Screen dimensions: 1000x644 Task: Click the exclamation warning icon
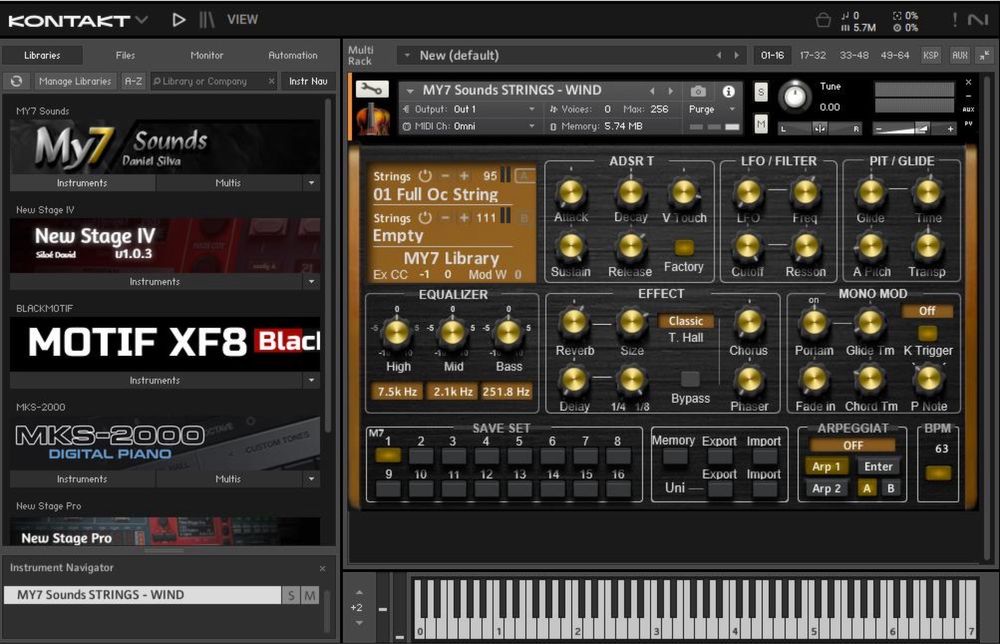pyautogui.click(x=955, y=20)
